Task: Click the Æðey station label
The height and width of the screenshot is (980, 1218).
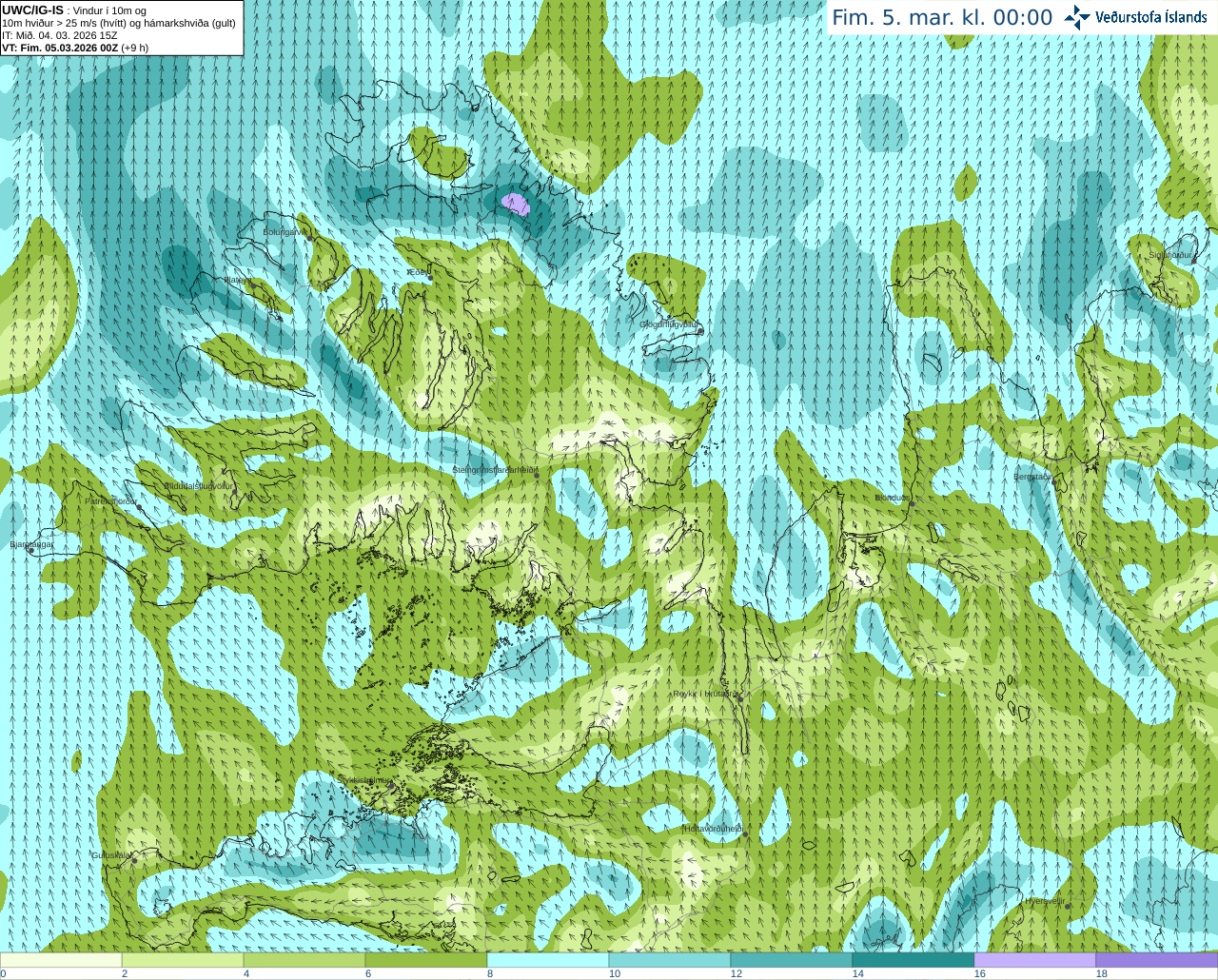Action: coord(416,272)
